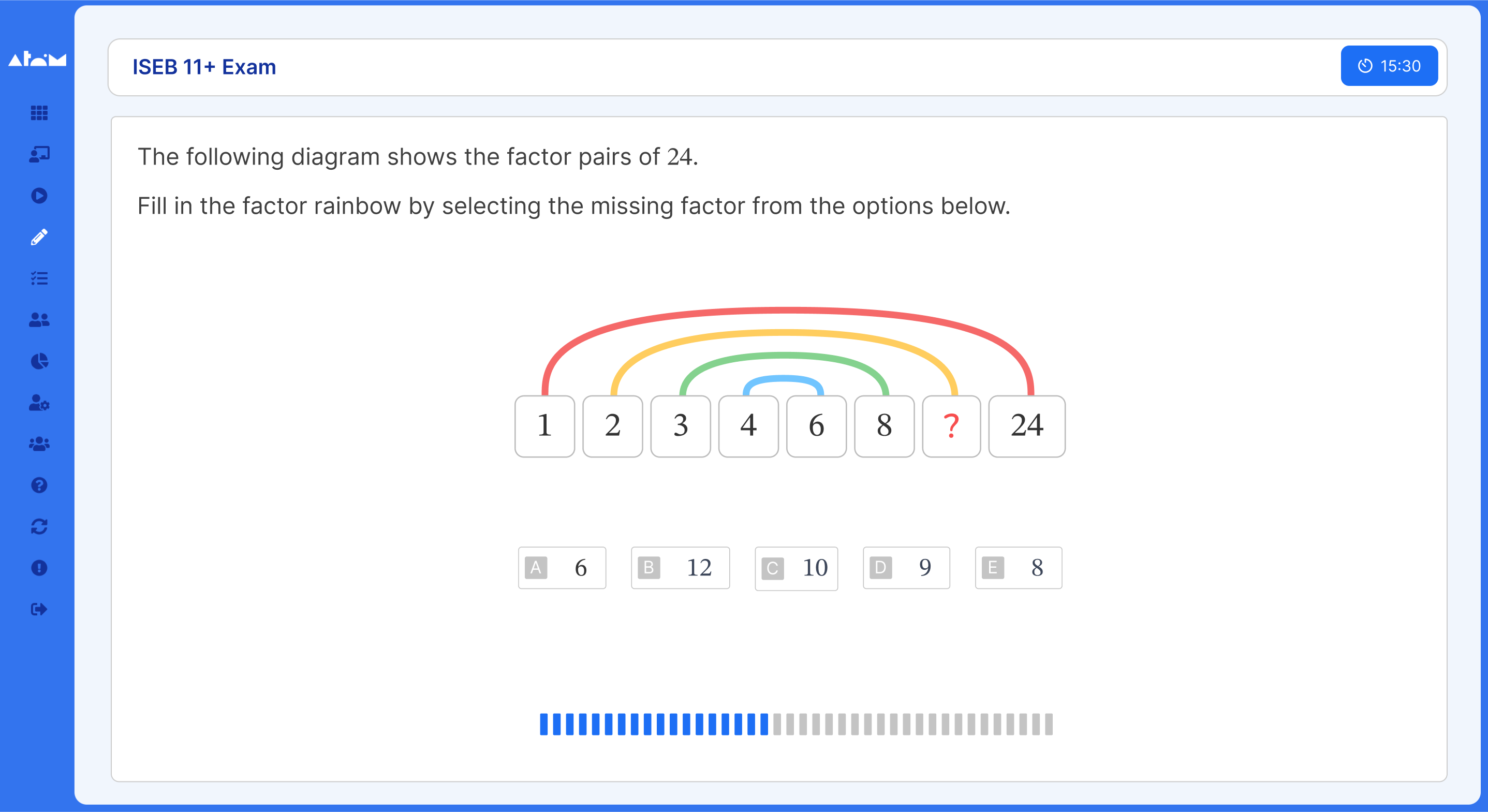The image size is (1488, 812).
Task: Click the Atom logo in sidebar
Action: click(x=37, y=59)
